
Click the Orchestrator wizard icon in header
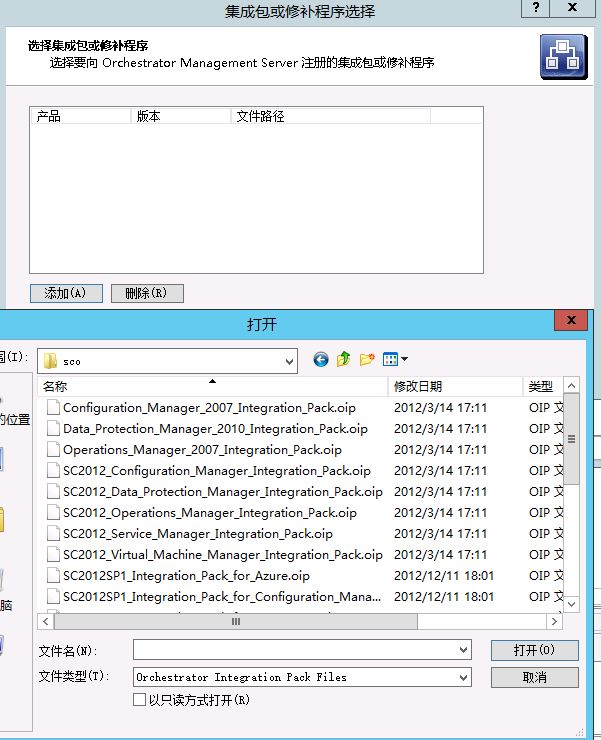tap(564, 57)
